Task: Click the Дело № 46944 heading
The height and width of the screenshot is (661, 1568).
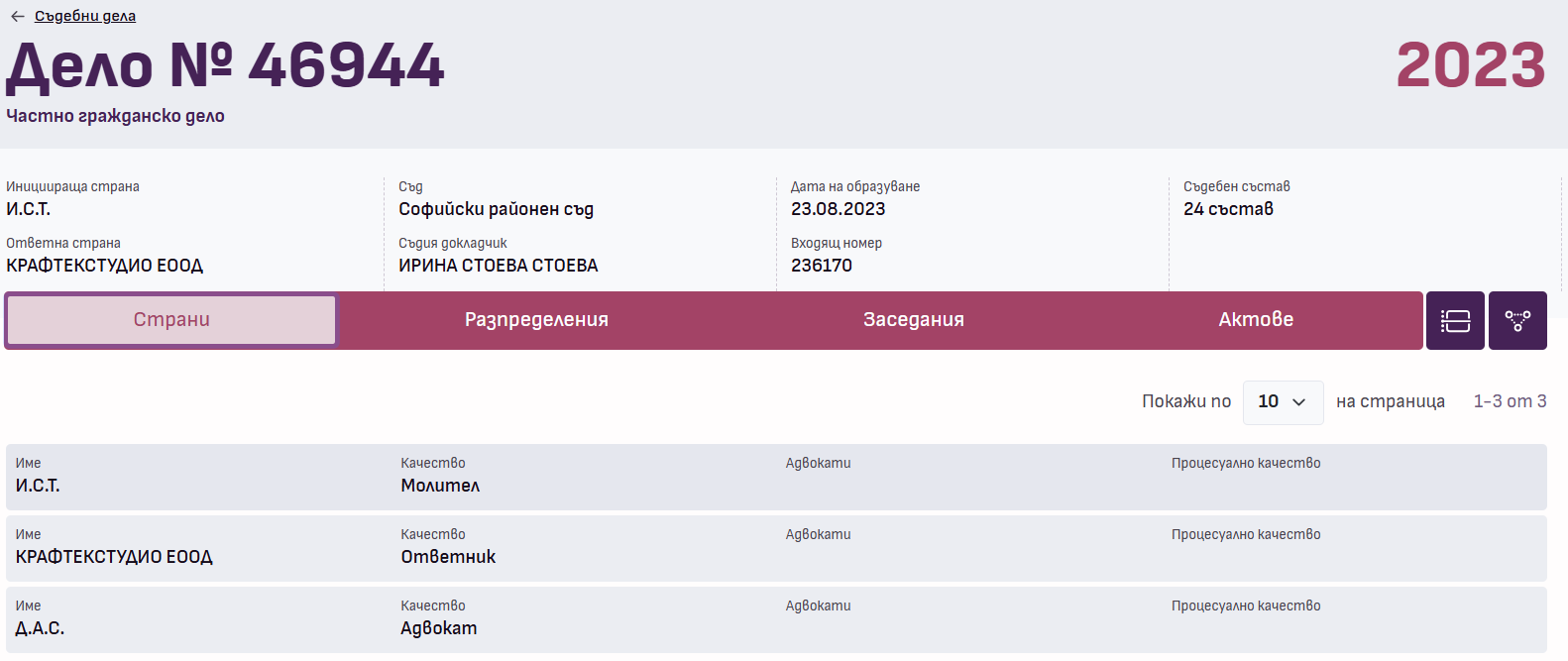Action: (226, 66)
